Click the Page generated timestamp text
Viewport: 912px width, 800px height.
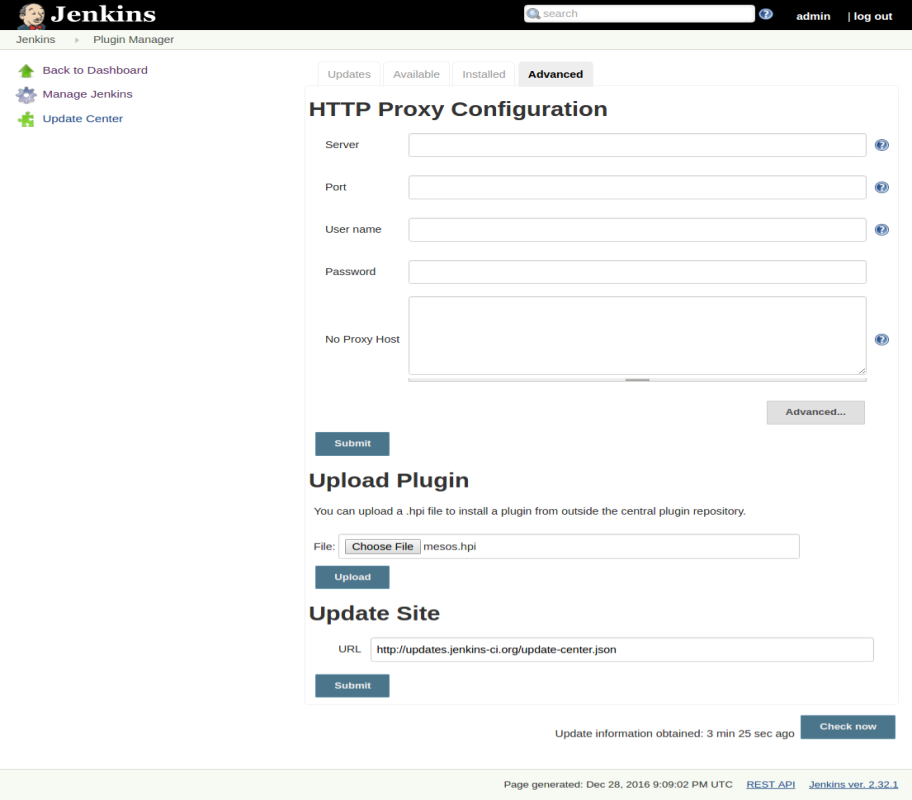[618, 785]
